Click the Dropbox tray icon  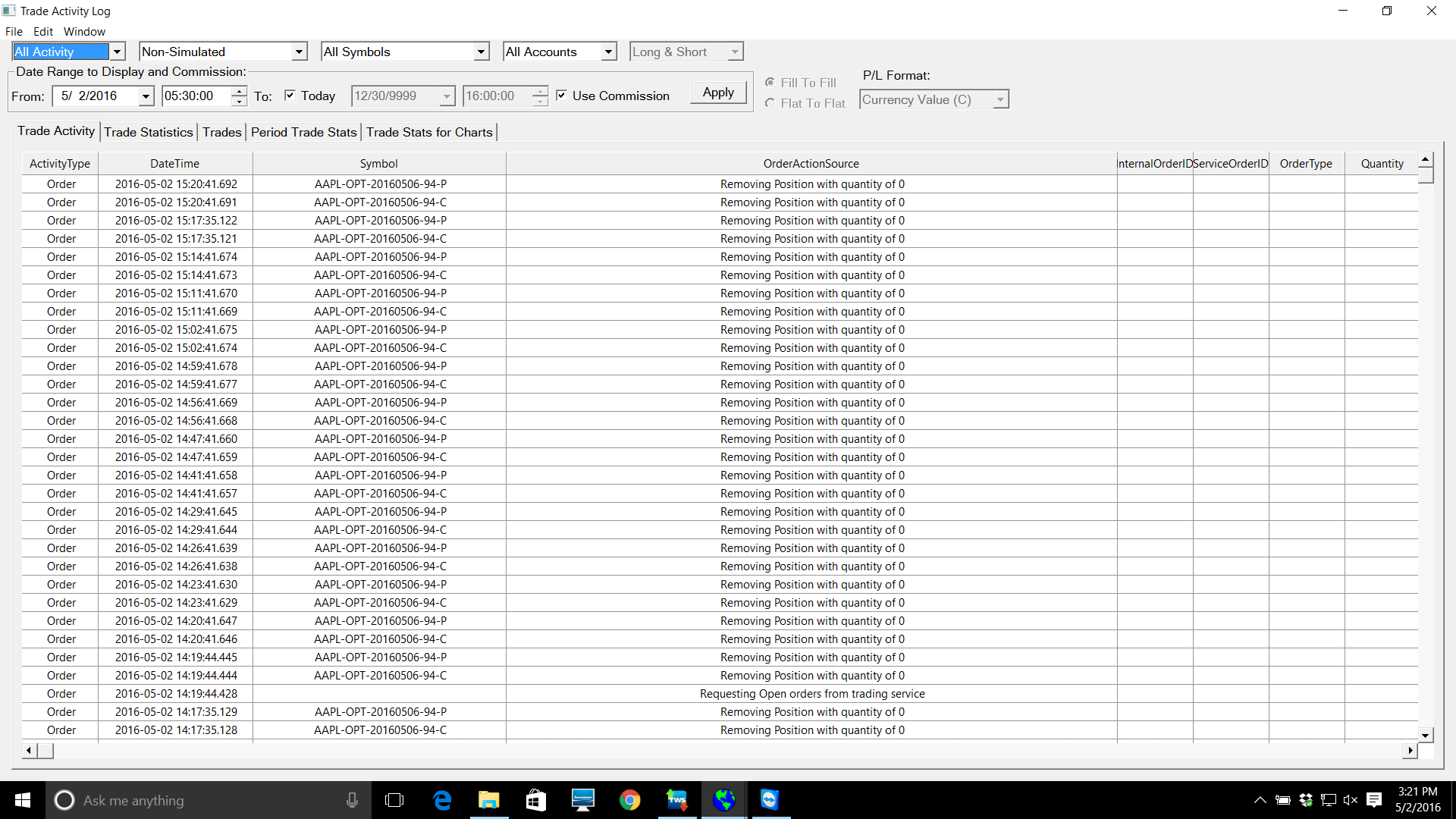(x=1306, y=800)
